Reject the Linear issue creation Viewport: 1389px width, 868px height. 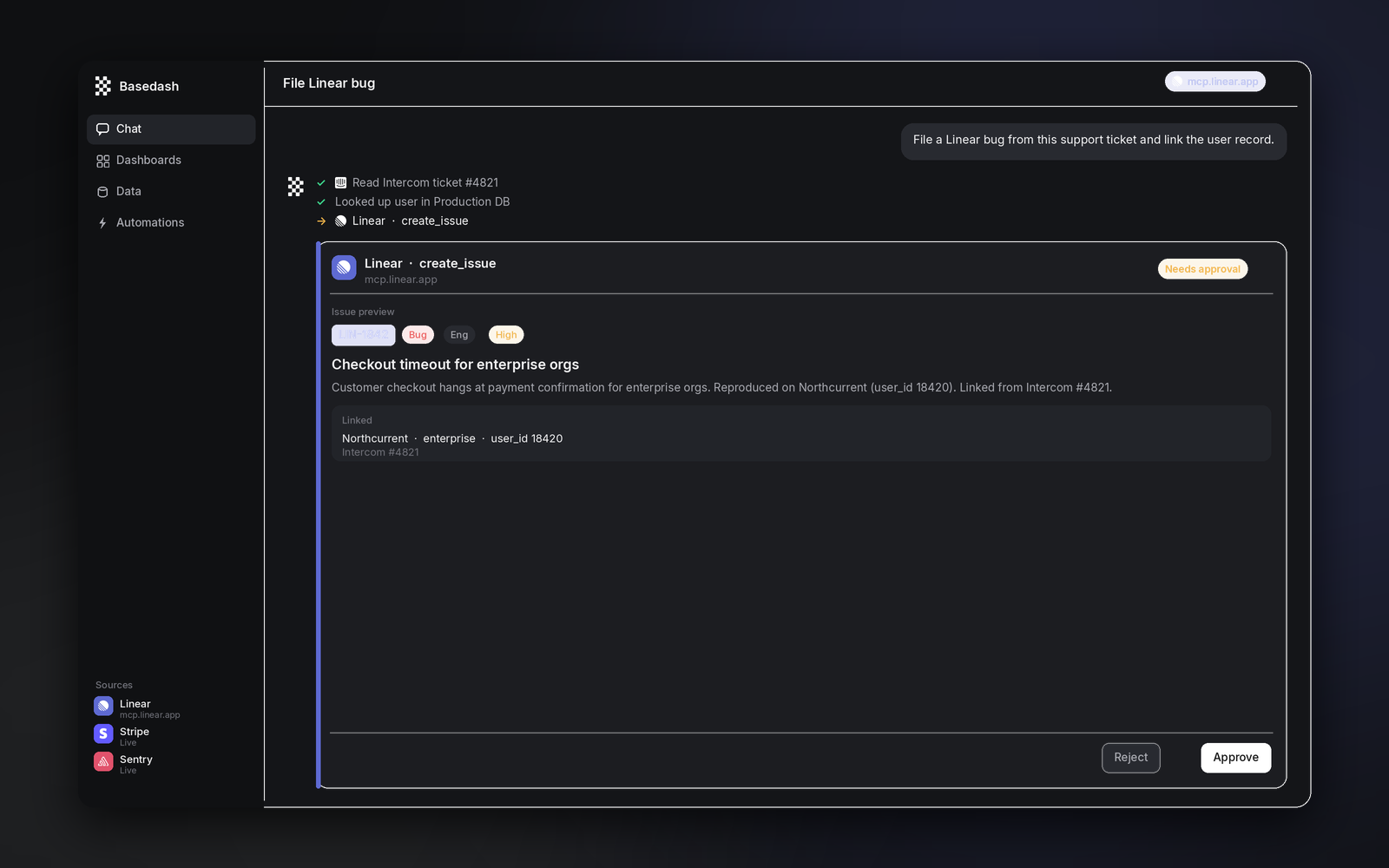[x=1130, y=758]
